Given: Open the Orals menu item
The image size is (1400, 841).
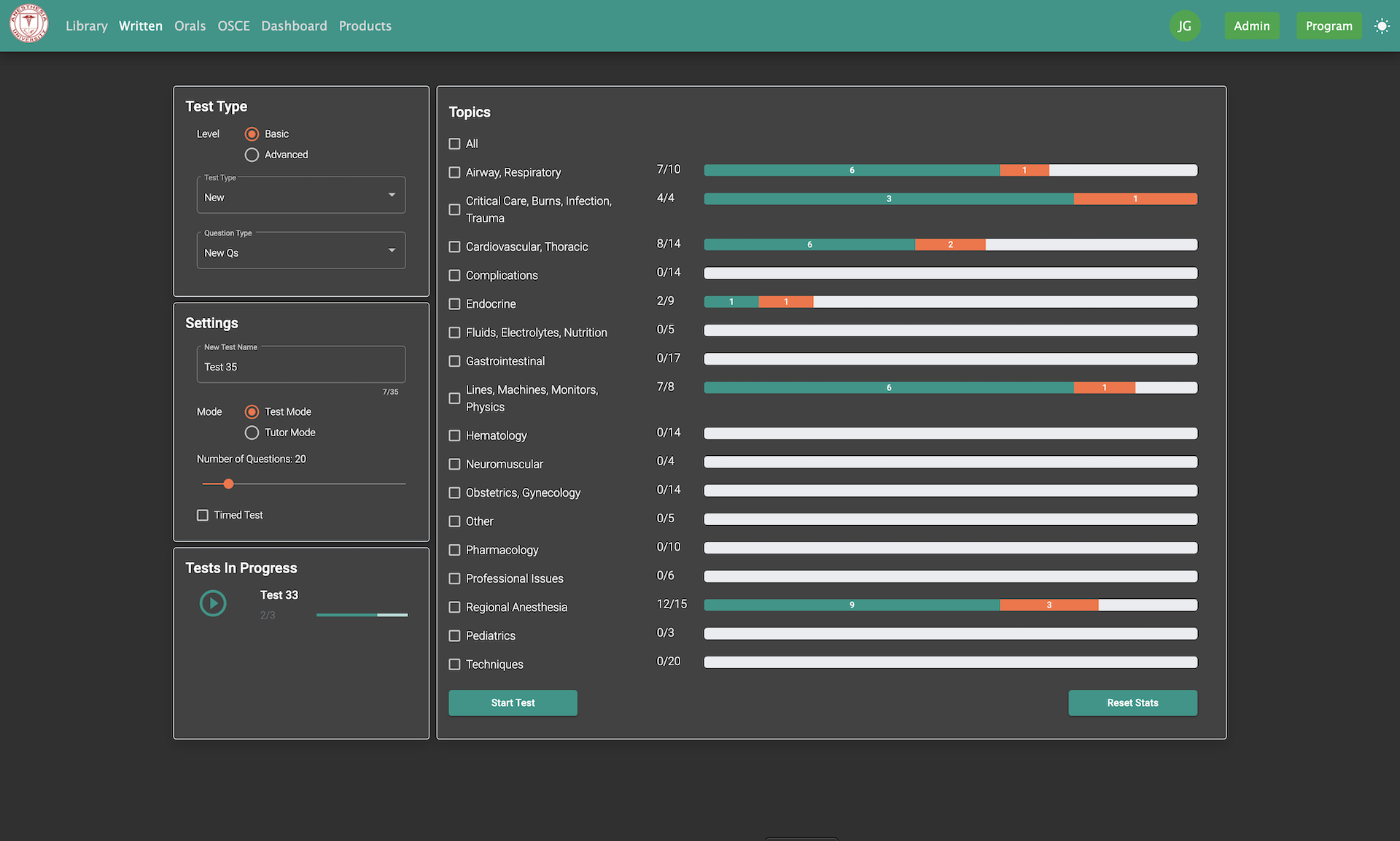Looking at the screenshot, I should pyautogui.click(x=190, y=26).
